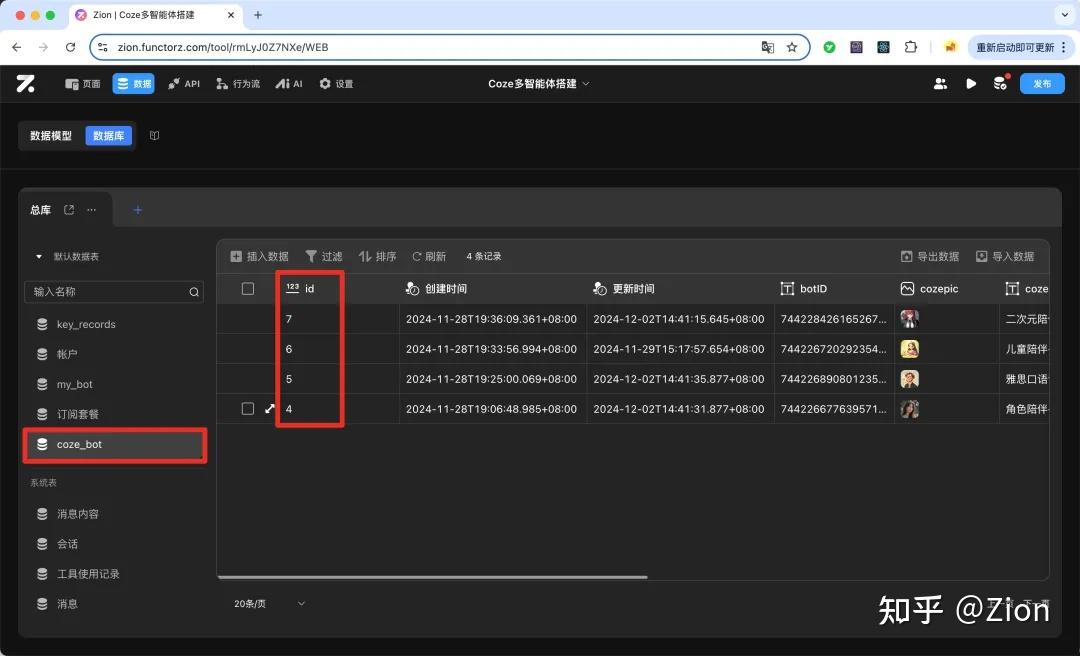The width and height of the screenshot is (1080, 656).
Task: Click the cell 2024-11-28T19:33:56.994+08:00
Action: (491, 349)
